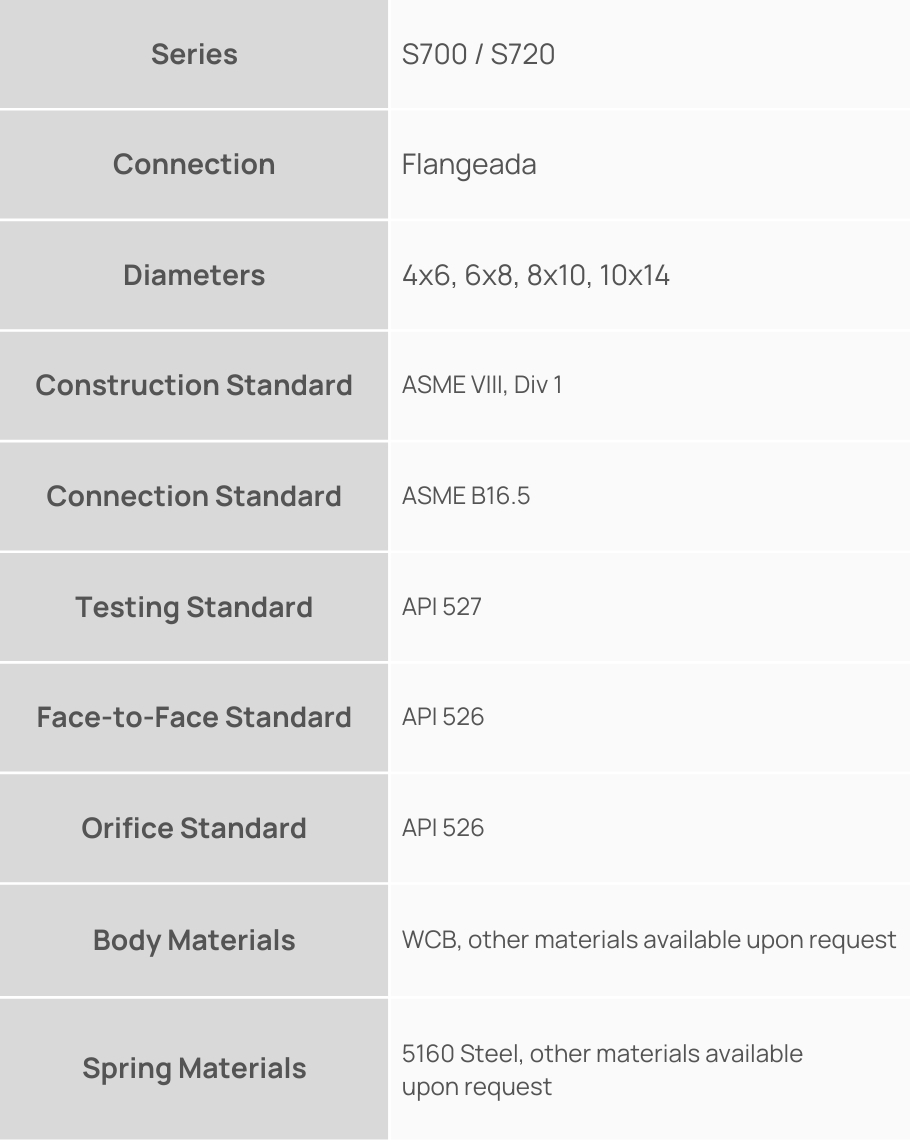Select API 526 in Face-to-Face Standard row

pos(443,717)
